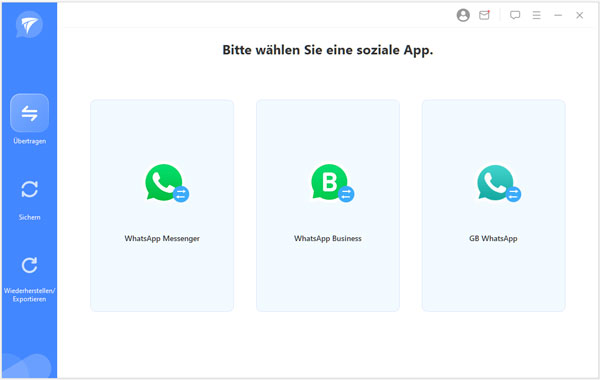Open the mail notifications icon
Image resolution: width=600 pixels, height=380 pixels.
484,15
